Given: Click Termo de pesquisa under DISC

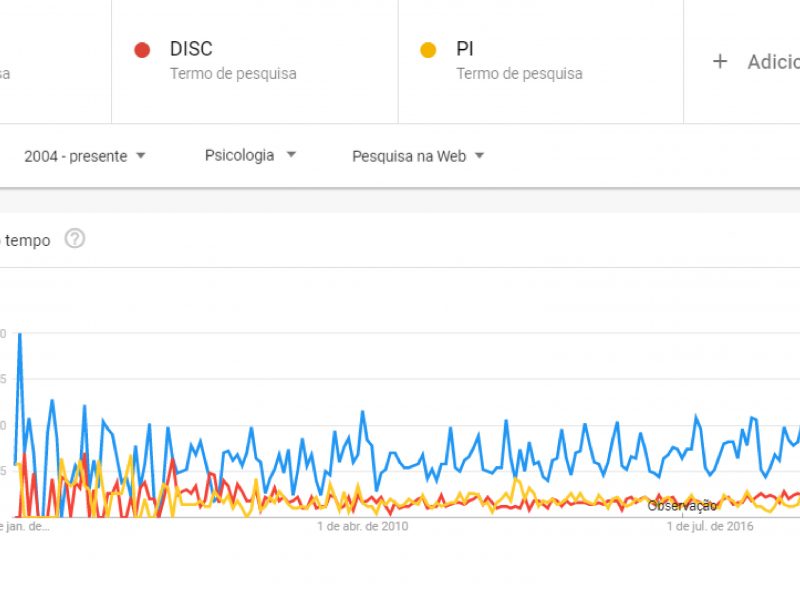Looking at the screenshot, I should (x=233, y=73).
